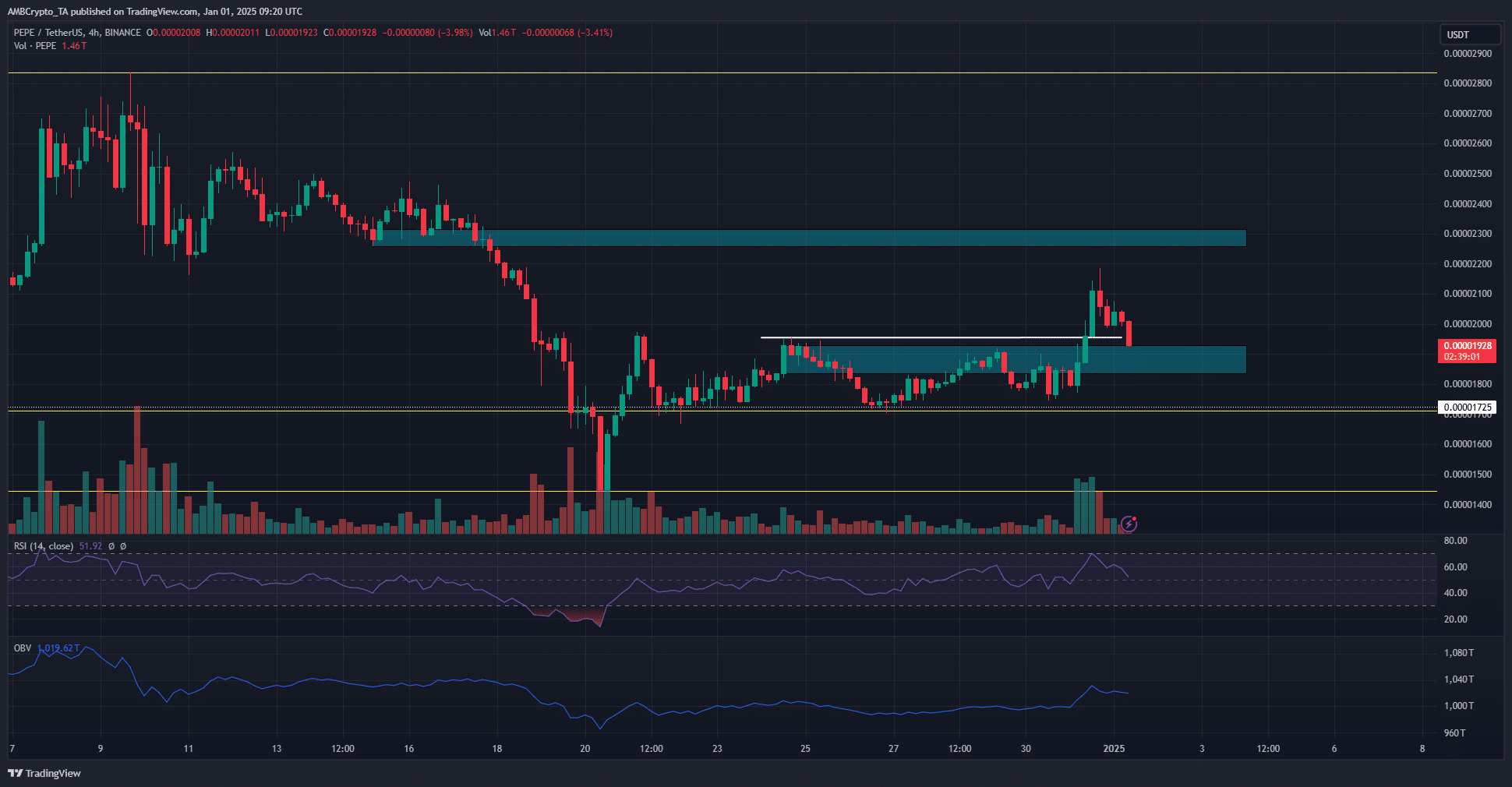Screen dimensions: 1512x787
Task: Click 1,000T on the OBV axis
Action: pyautogui.click(x=1459, y=706)
